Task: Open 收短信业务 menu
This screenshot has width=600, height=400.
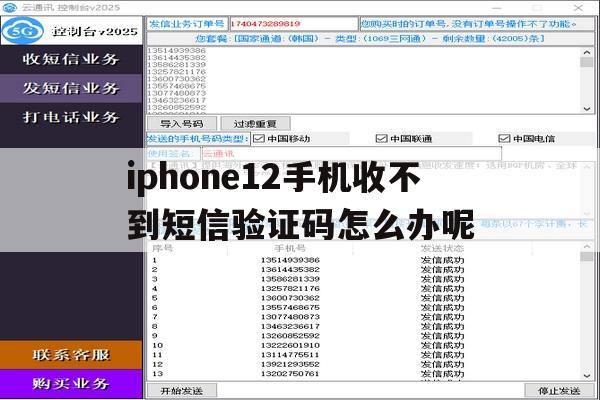Action: tap(71, 59)
